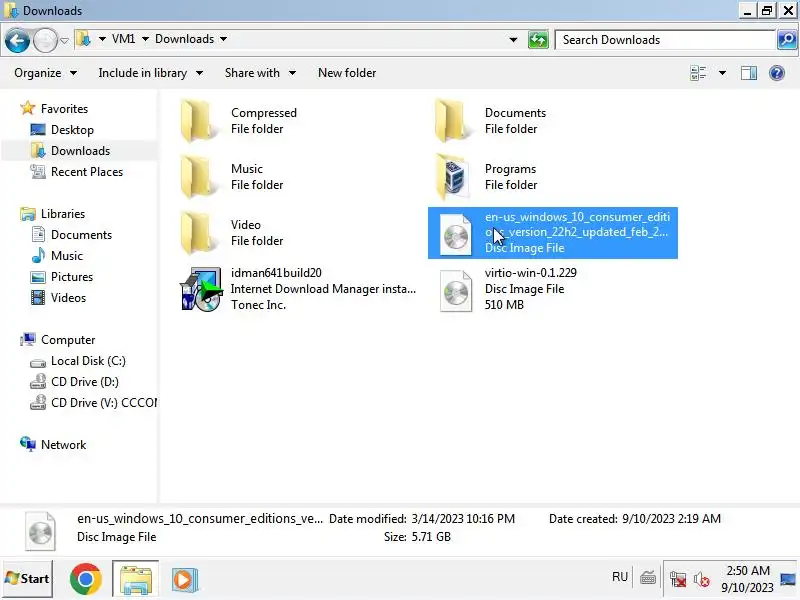Viewport: 800px width, 600px height.
Task: Click the Show desktop monitor icon
Action: [x=788, y=580]
